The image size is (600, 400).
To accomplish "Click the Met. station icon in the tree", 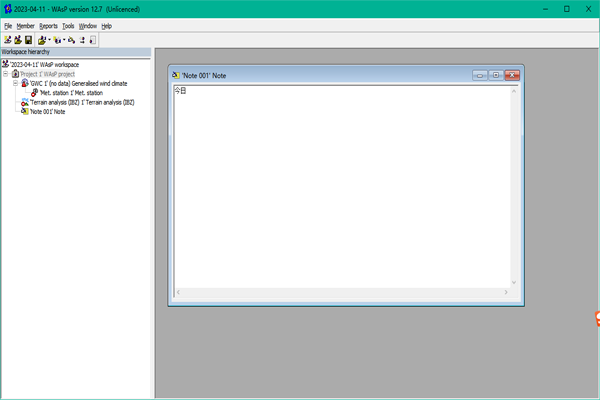I will tap(34, 93).
